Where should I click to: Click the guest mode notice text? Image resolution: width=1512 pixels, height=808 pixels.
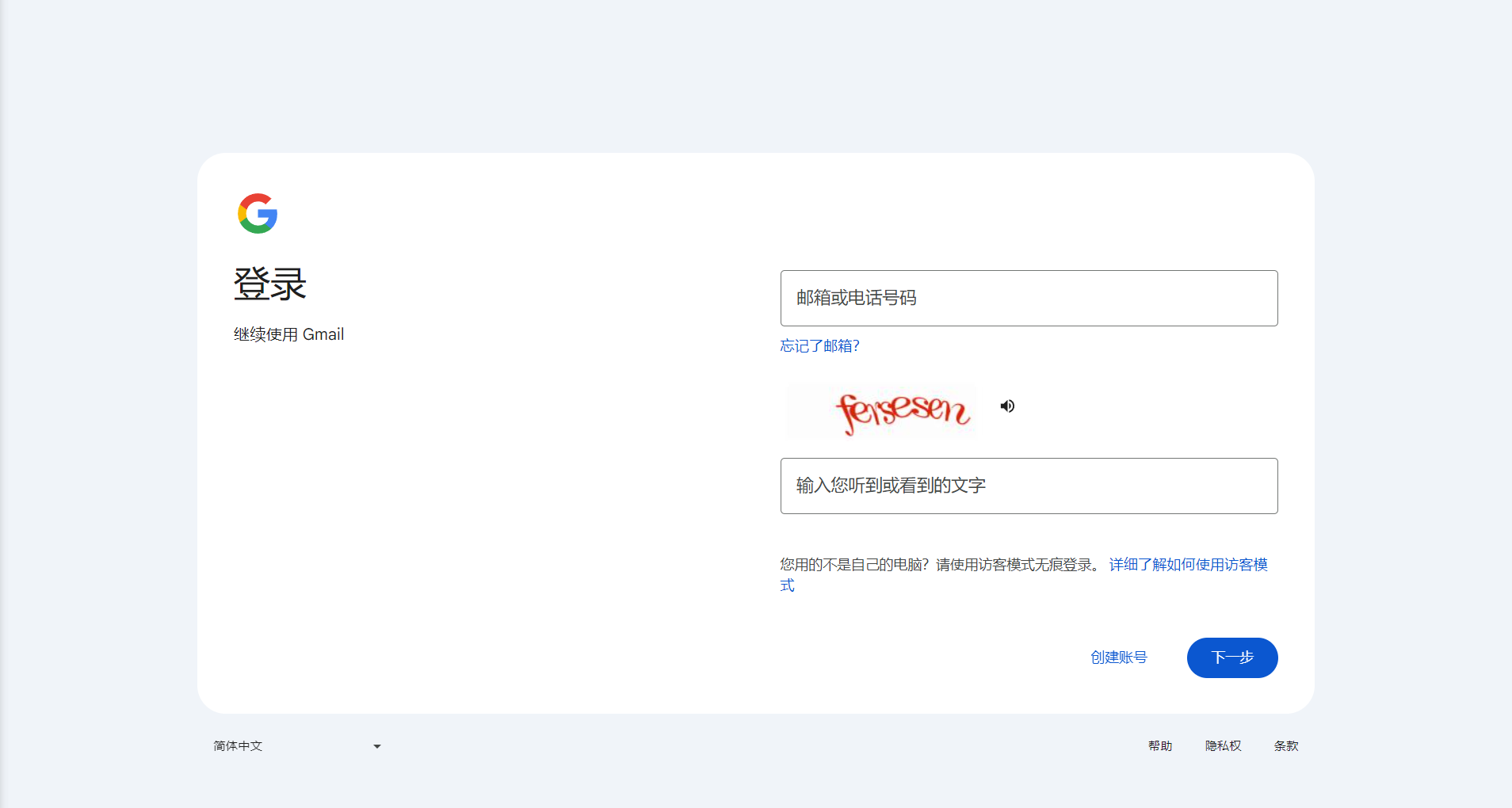pos(935,565)
